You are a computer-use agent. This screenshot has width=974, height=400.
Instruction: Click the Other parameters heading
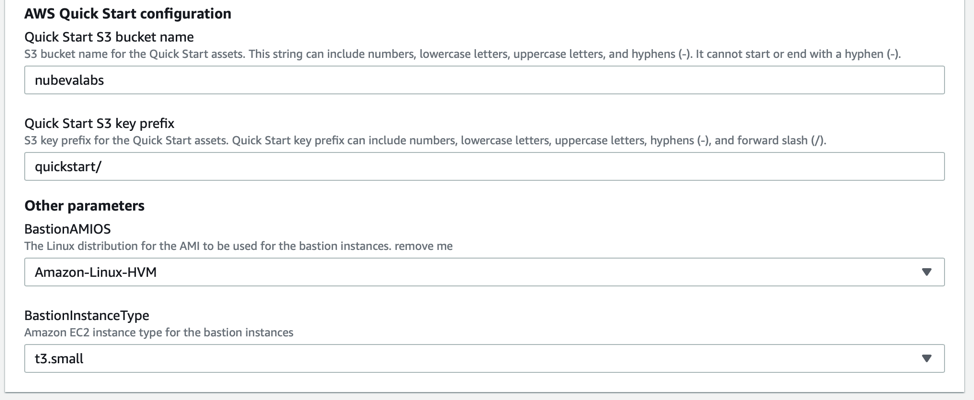pos(84,206)
